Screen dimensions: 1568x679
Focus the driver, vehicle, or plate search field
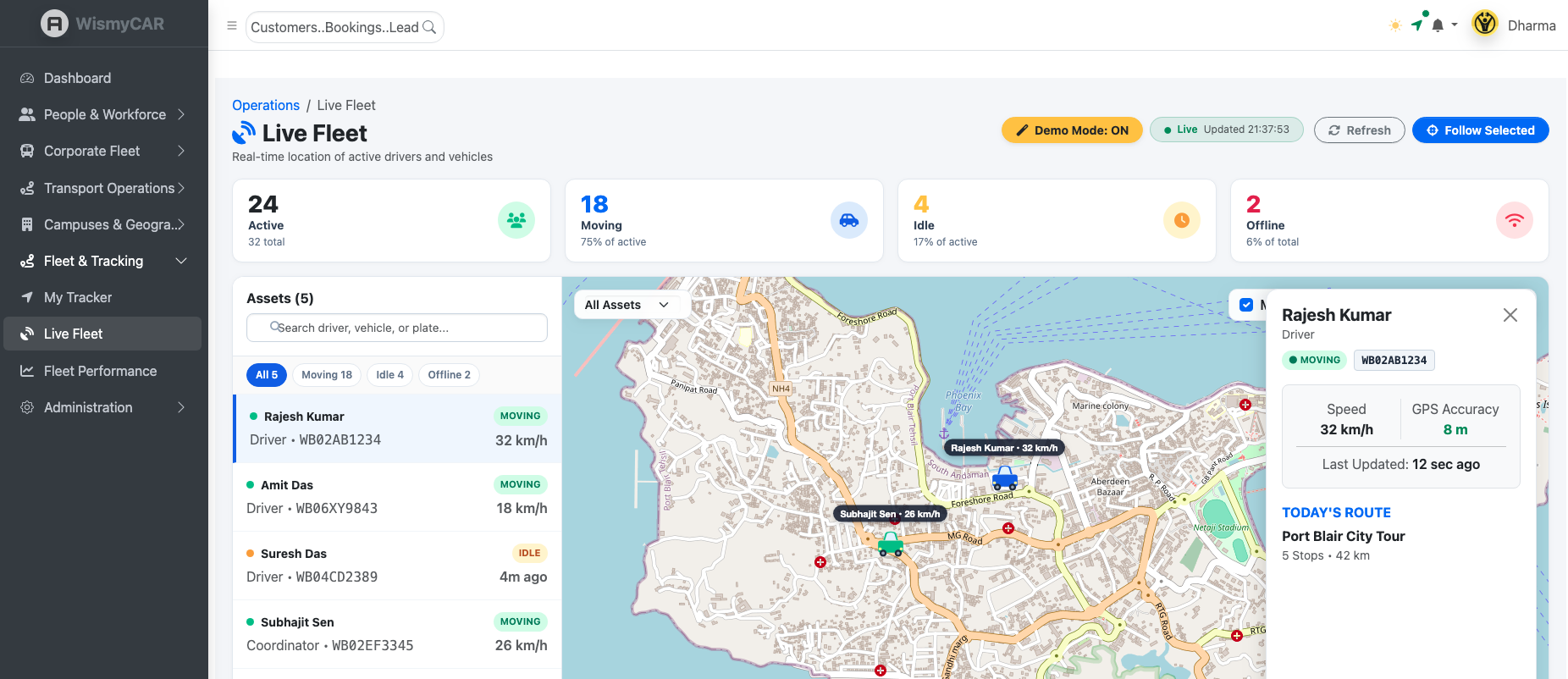pyautogui.click(x=397, y=328)
